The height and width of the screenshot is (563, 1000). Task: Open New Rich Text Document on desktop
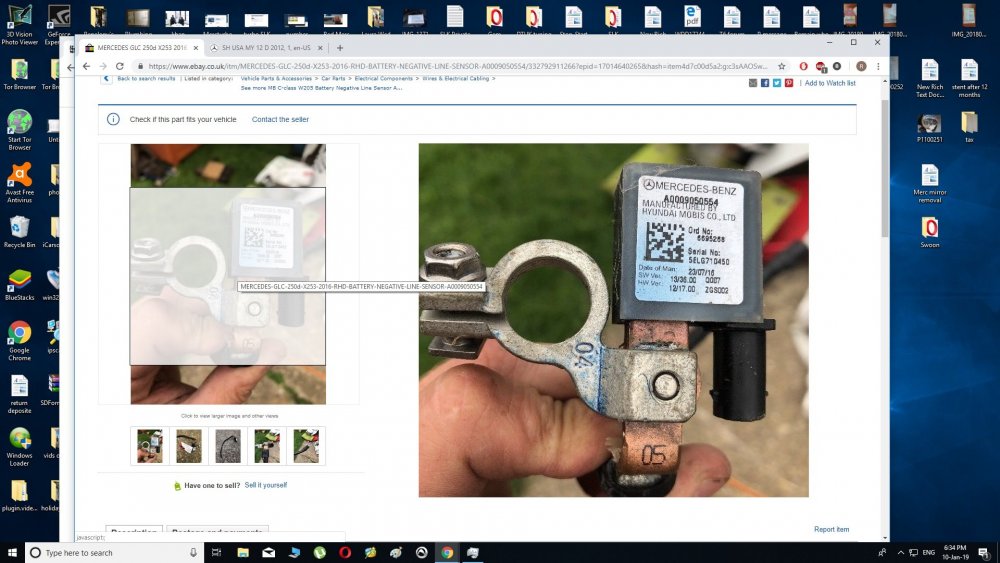coord(930,78)
